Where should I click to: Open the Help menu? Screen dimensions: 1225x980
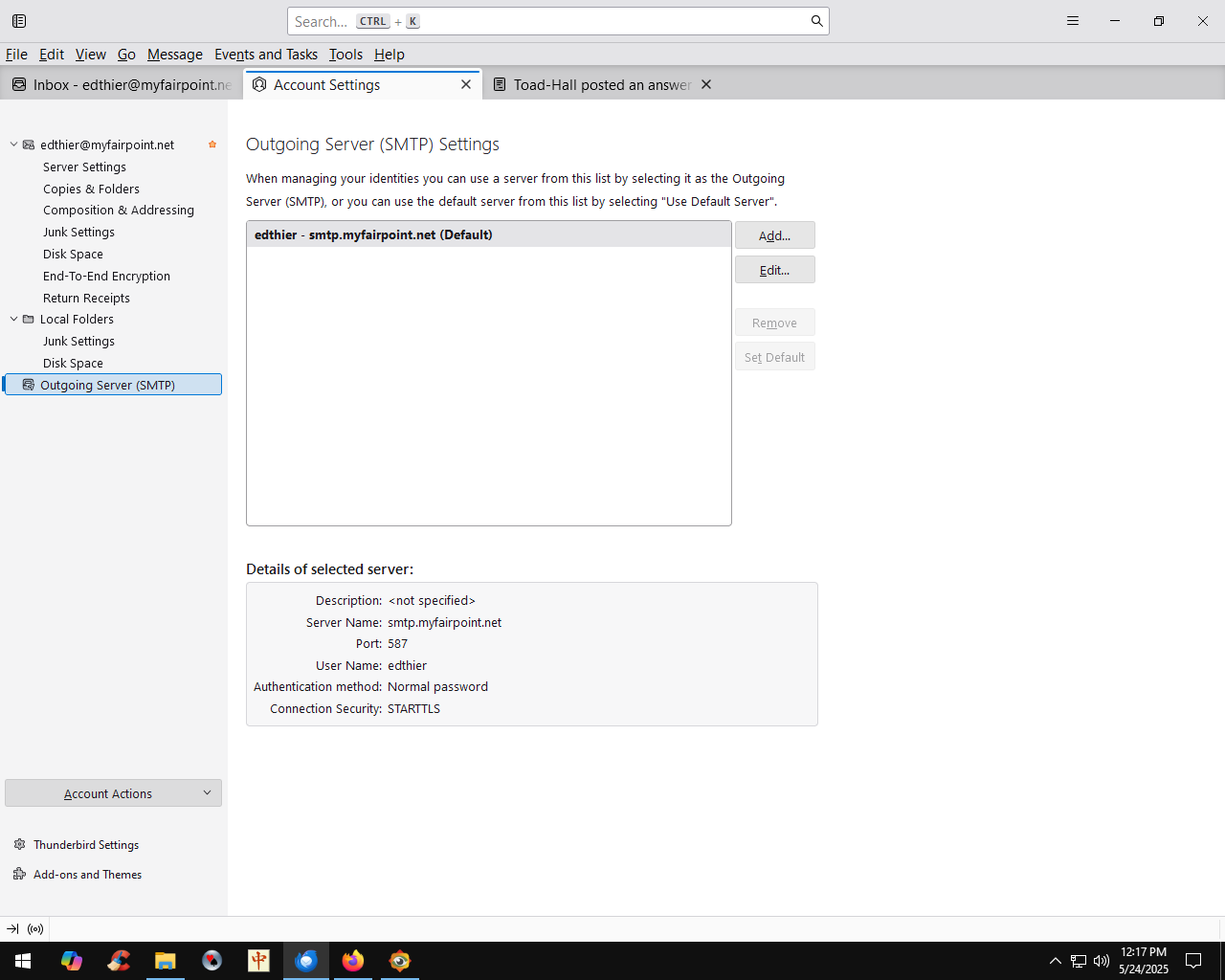pos(390,55)
